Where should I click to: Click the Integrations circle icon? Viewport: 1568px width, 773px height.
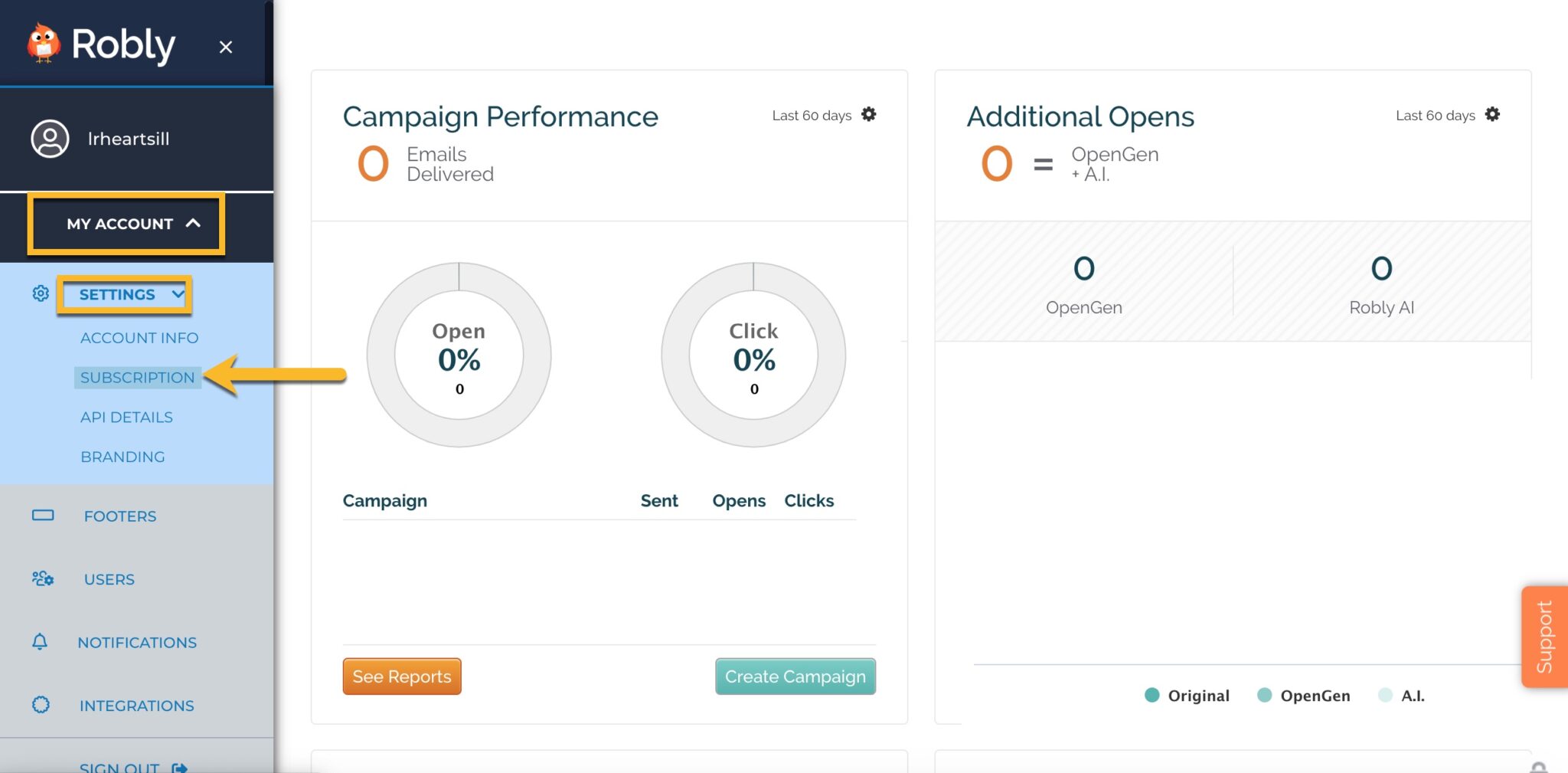tap(41, 705)
